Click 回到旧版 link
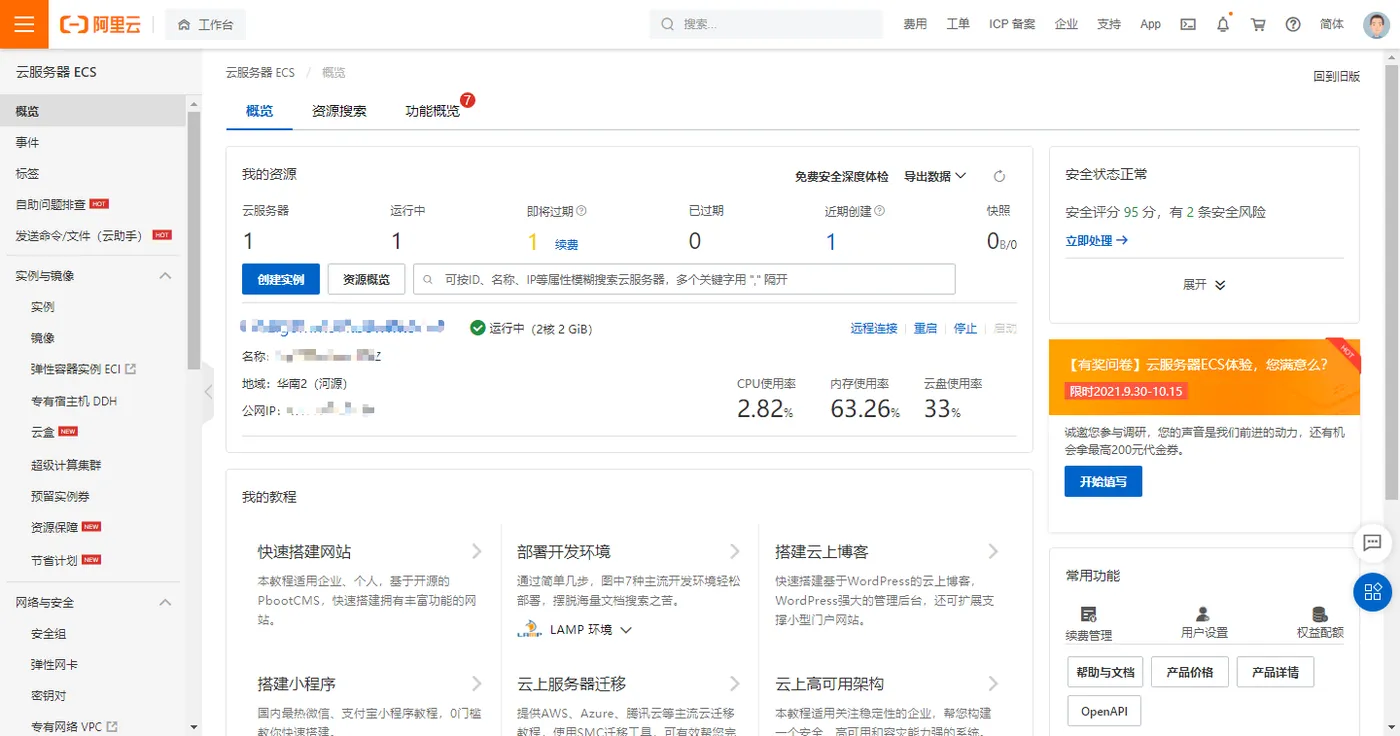This screenshot has height=736, width=1400. click(x=1336, y=76)
